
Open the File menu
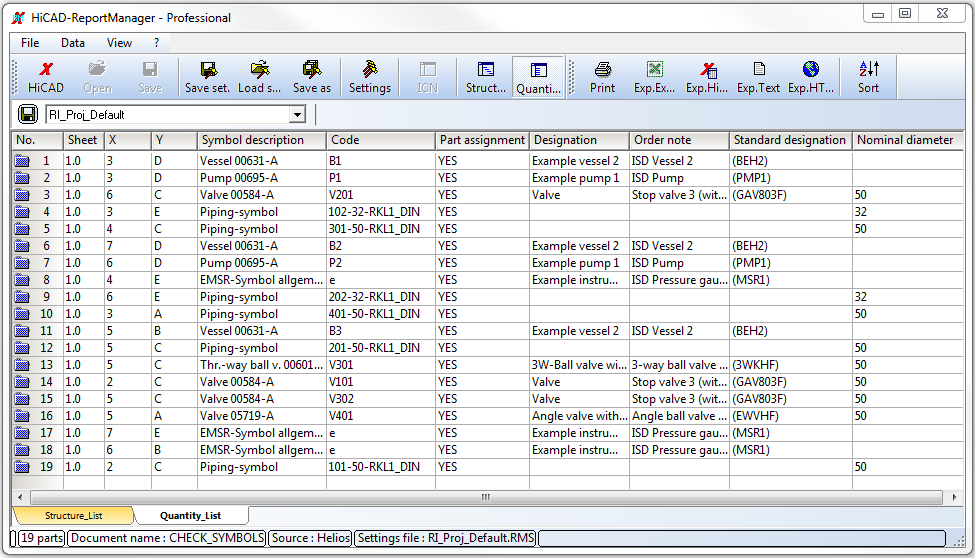[x=30, y=43]
